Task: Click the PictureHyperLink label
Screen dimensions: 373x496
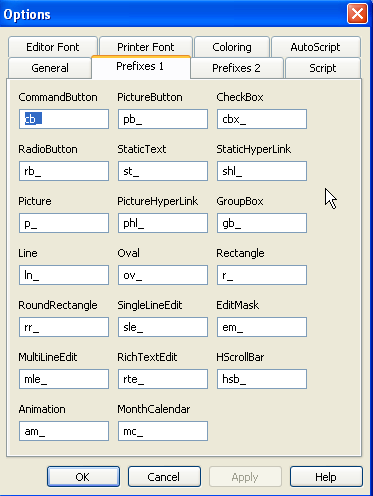Action: 158,201
